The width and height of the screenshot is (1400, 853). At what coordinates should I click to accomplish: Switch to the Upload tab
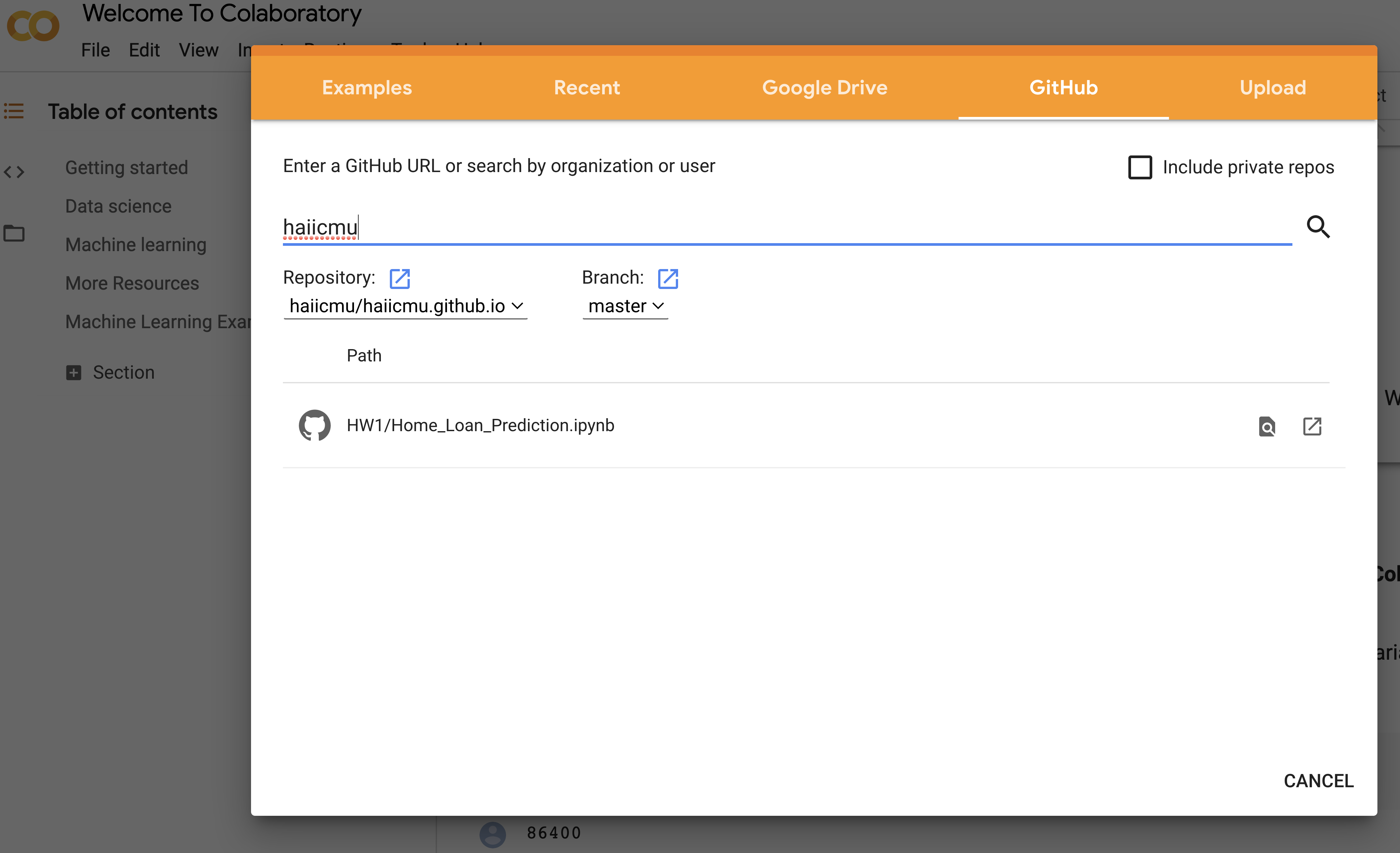pyautogui.click(x=1273, y=87)
